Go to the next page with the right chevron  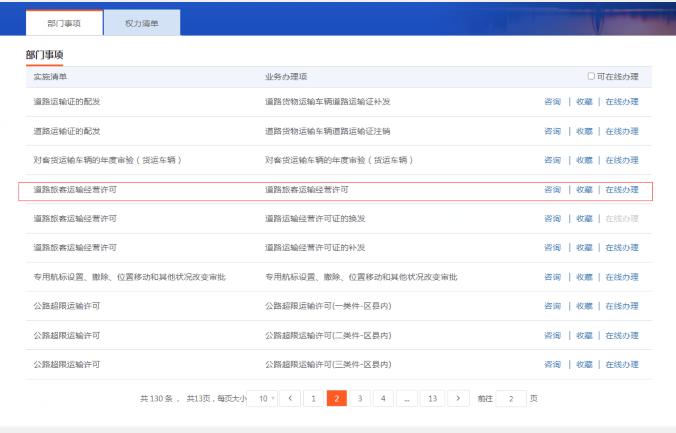458,398
